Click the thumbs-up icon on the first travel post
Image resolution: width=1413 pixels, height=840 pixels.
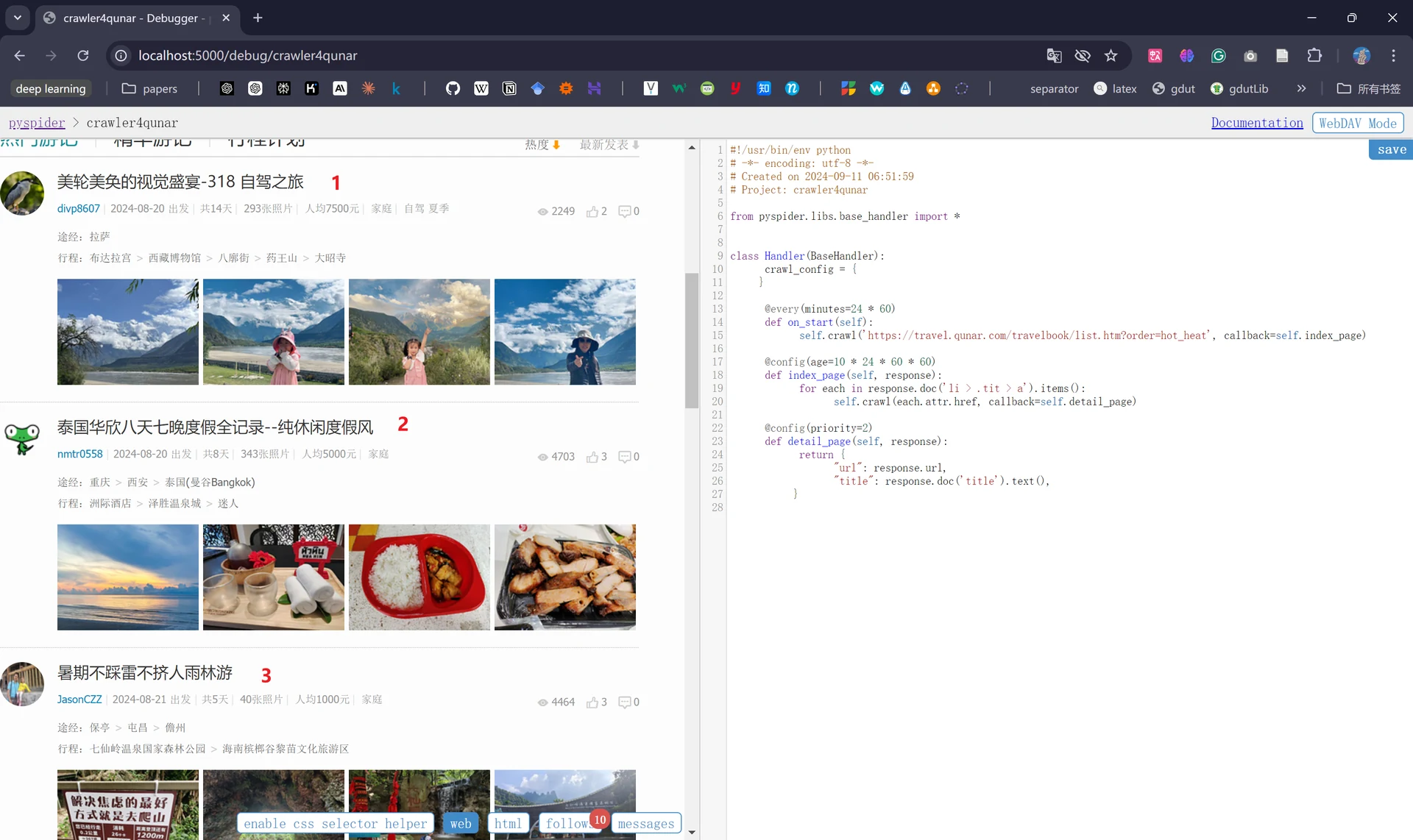pos(592,212)
